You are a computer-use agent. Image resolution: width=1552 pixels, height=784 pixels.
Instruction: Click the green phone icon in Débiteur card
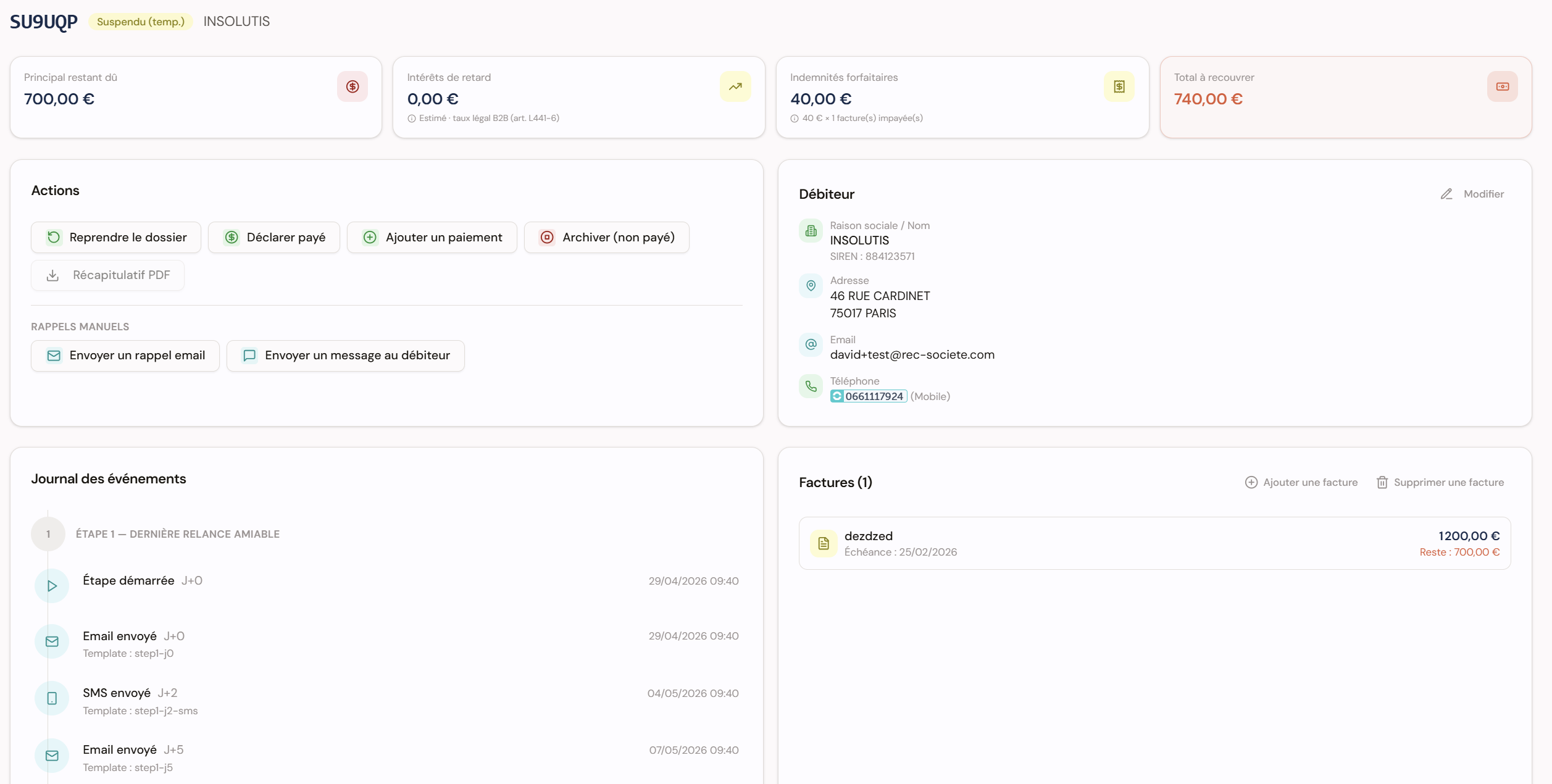click(x=811, y=386)
